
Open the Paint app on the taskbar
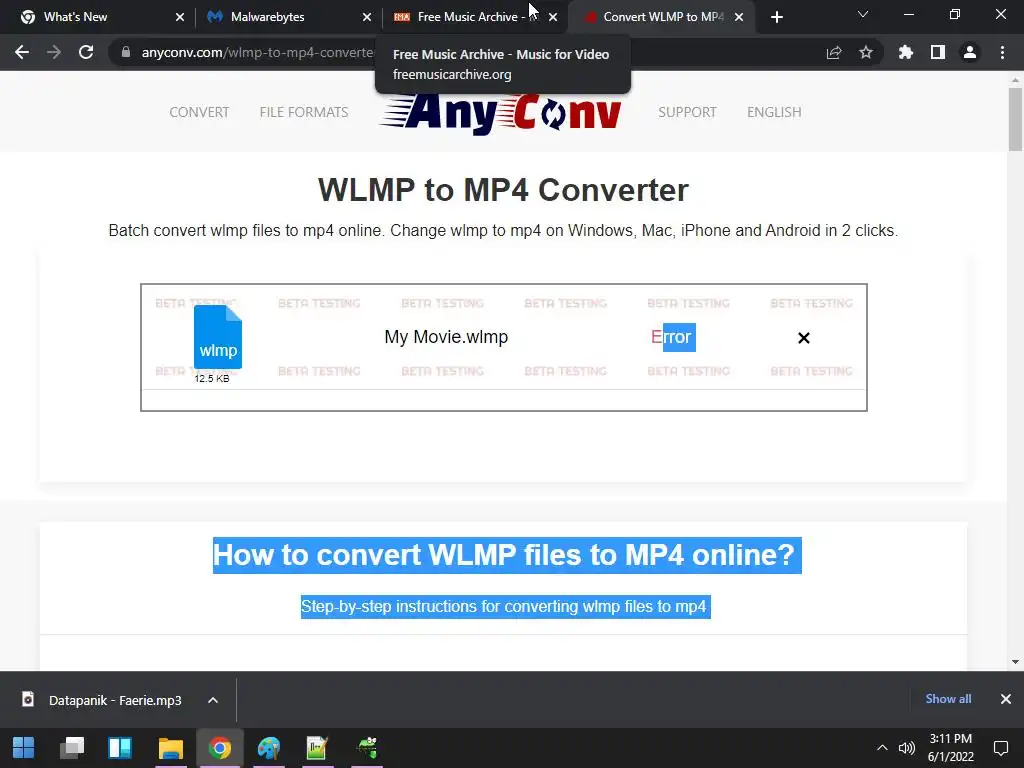point(268,748)
